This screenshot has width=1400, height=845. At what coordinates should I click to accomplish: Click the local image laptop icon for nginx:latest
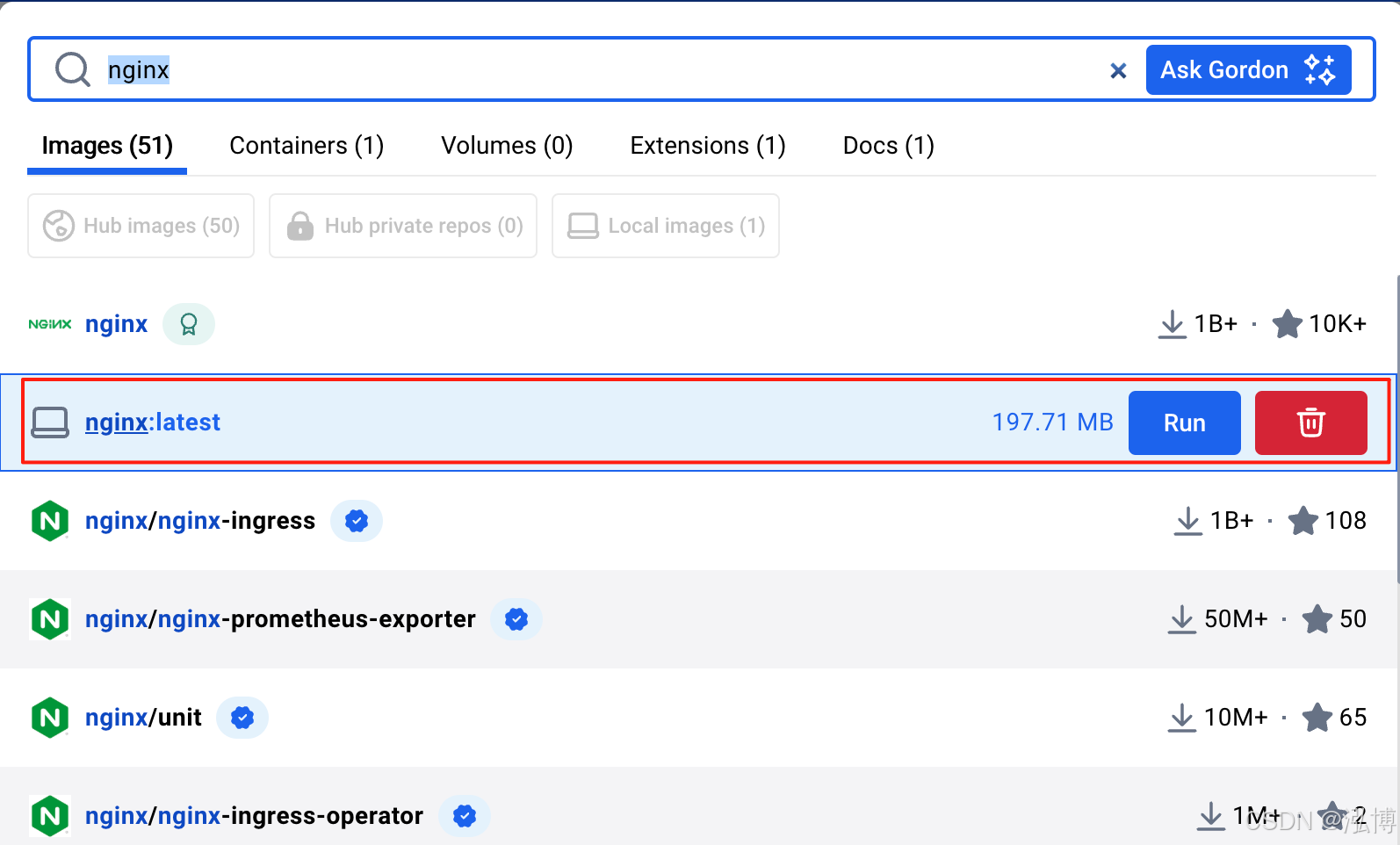coord(50,422)
